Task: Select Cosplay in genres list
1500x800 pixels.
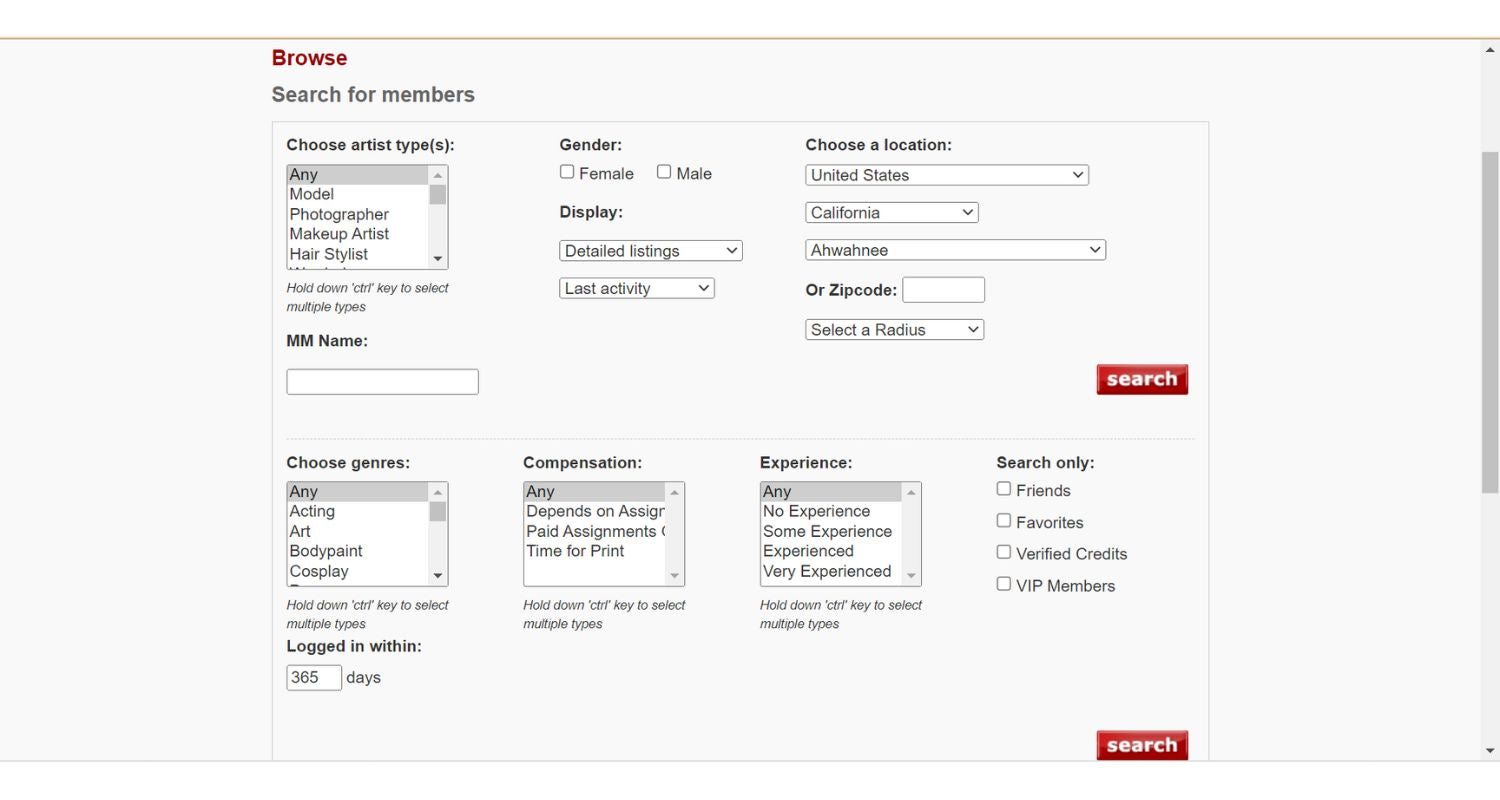Action: point(358,571)
